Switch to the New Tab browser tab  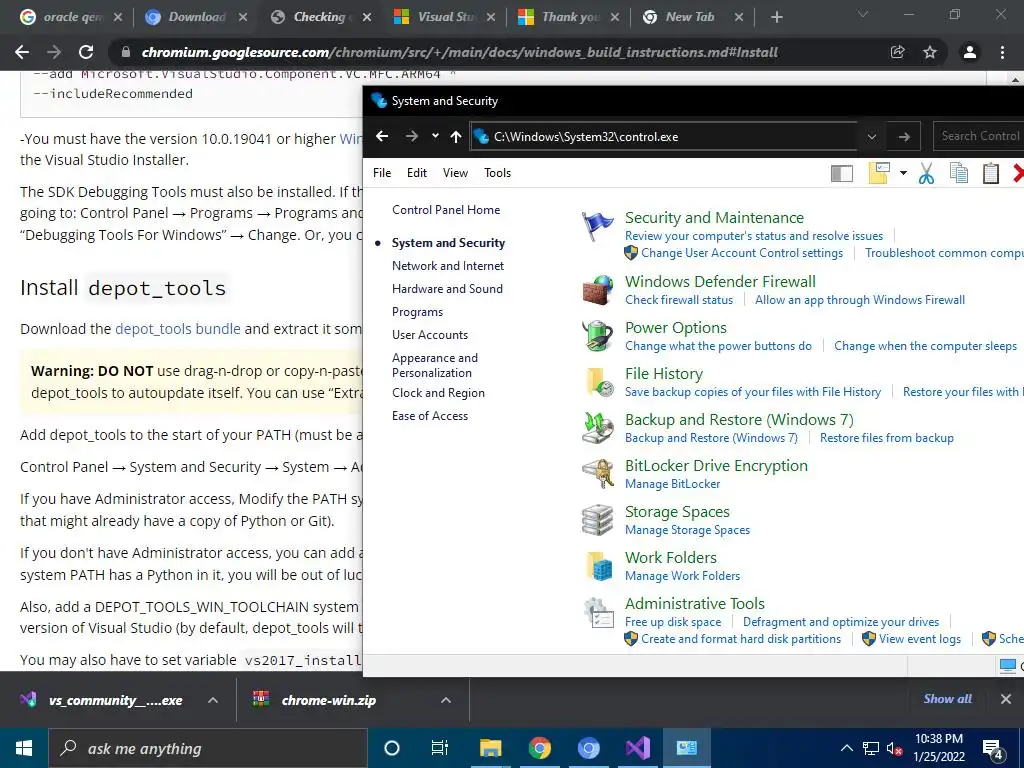click(692, 17)
